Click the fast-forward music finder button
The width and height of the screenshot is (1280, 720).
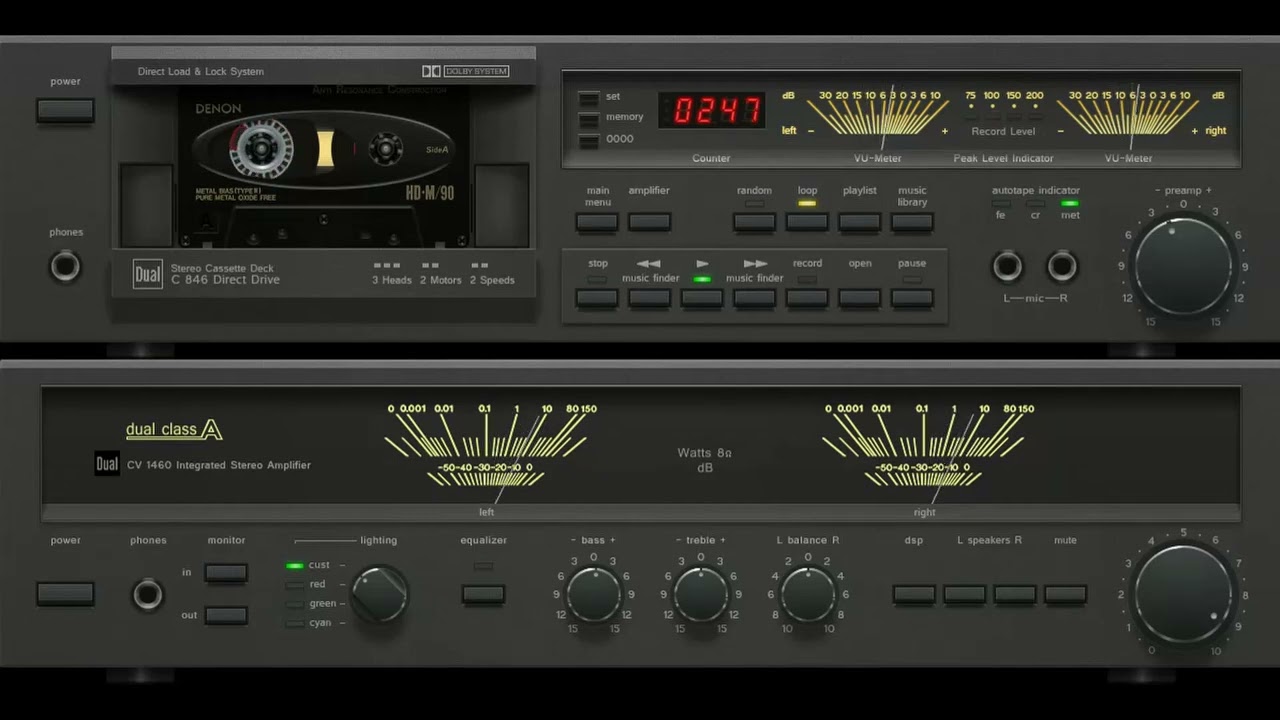tap(754, 298)
